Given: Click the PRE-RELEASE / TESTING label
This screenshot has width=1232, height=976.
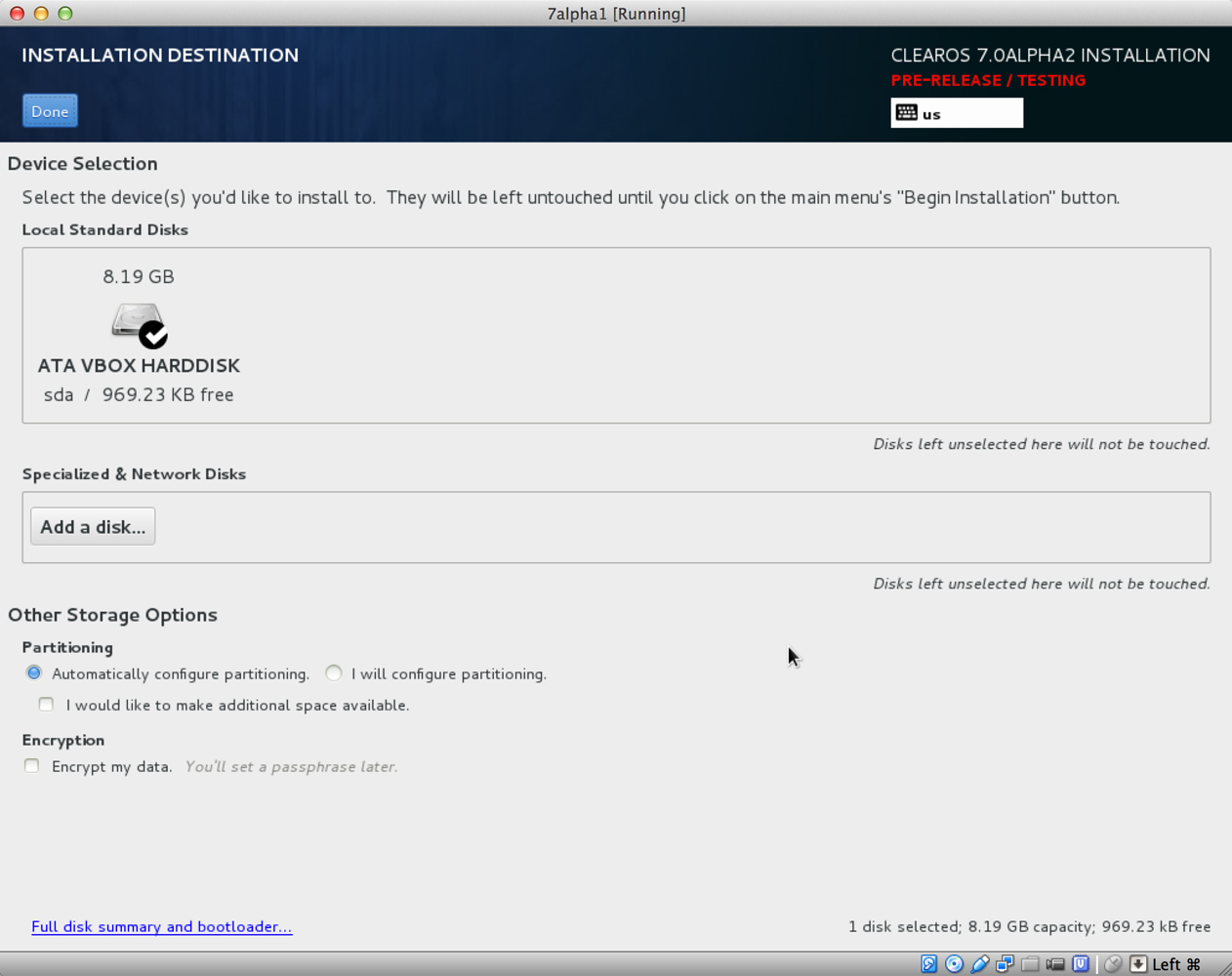Looking at the screenshot, I should pos(988,81).
